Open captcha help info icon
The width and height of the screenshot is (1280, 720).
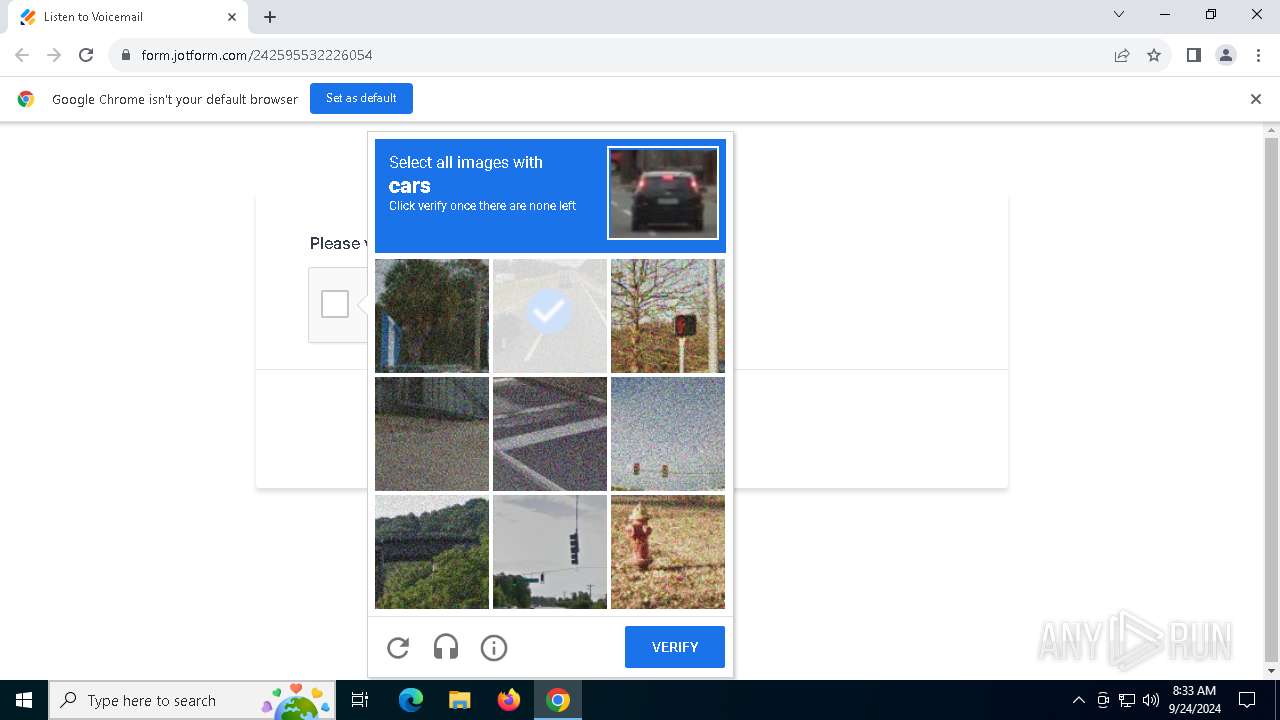coord(494,648)
